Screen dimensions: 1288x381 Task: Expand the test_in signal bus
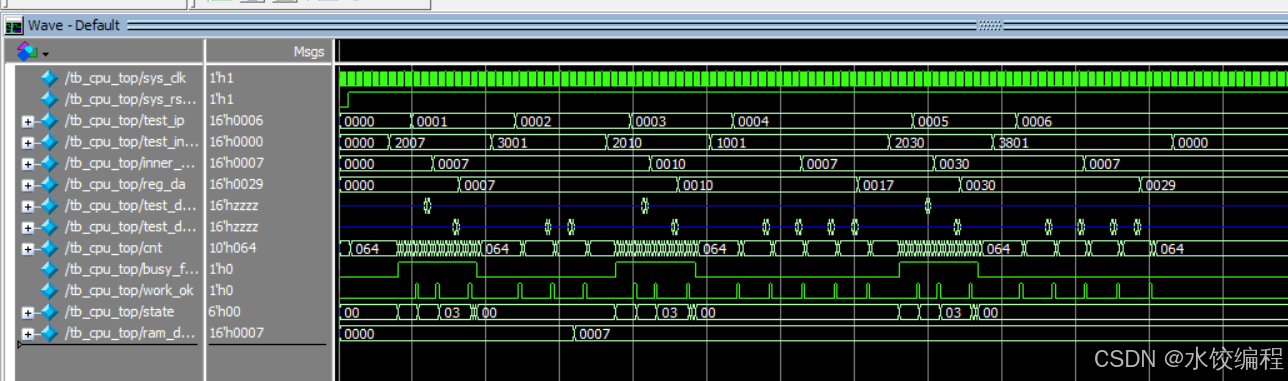[28, 143]
